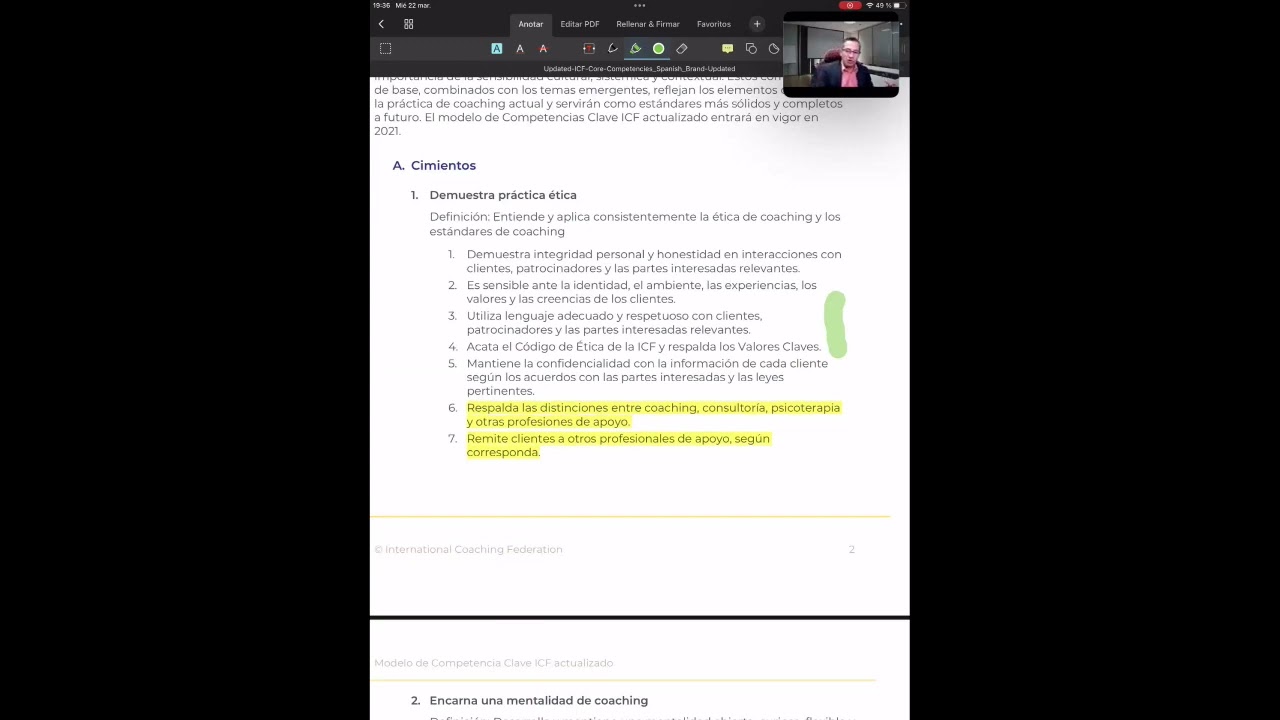The height and width of the screenshot is (720, 1280).
Task: Select the underline text tool
Action: pyautogui.click(x=520, y=48)
